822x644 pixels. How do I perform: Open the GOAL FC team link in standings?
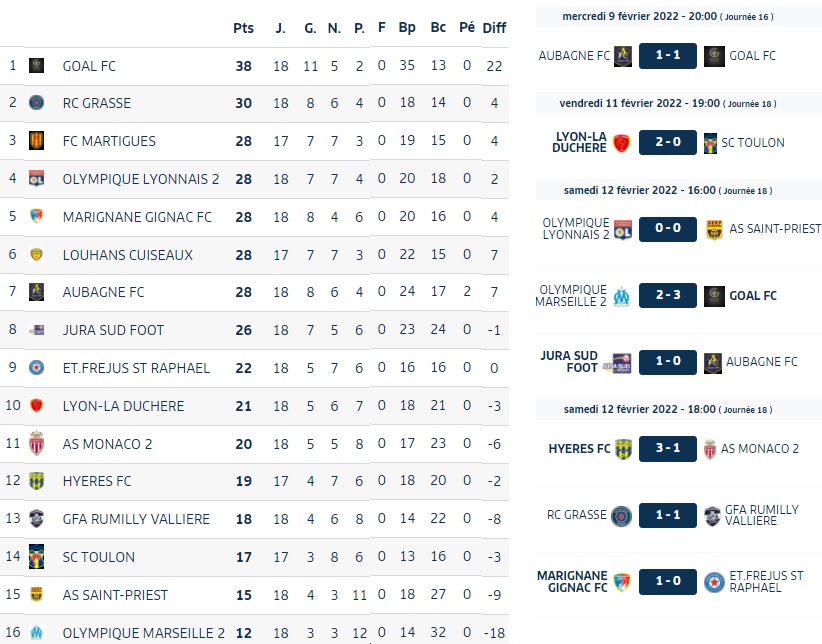[x=89, y=66]
